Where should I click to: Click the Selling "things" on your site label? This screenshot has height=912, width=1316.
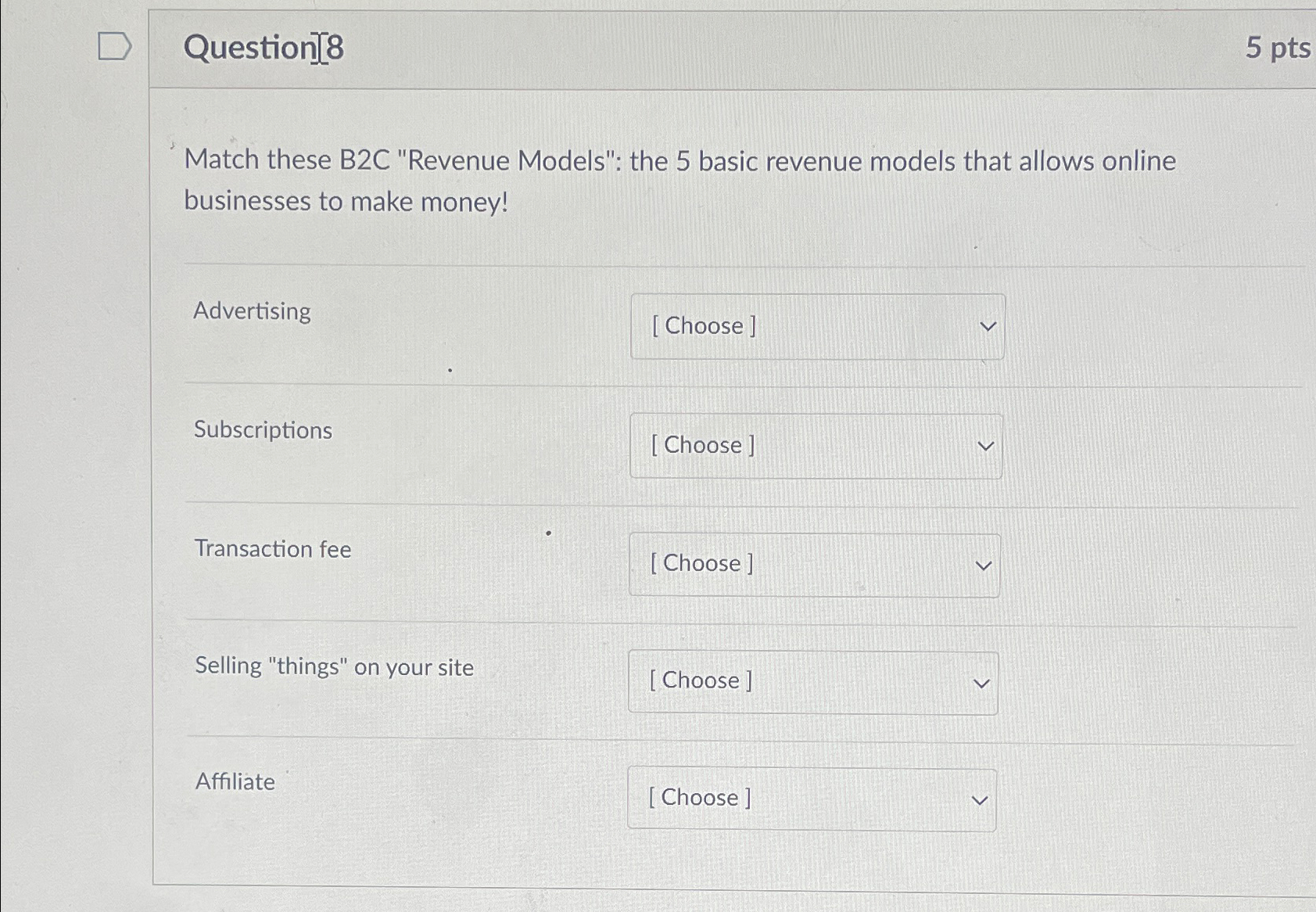point(334,666)
